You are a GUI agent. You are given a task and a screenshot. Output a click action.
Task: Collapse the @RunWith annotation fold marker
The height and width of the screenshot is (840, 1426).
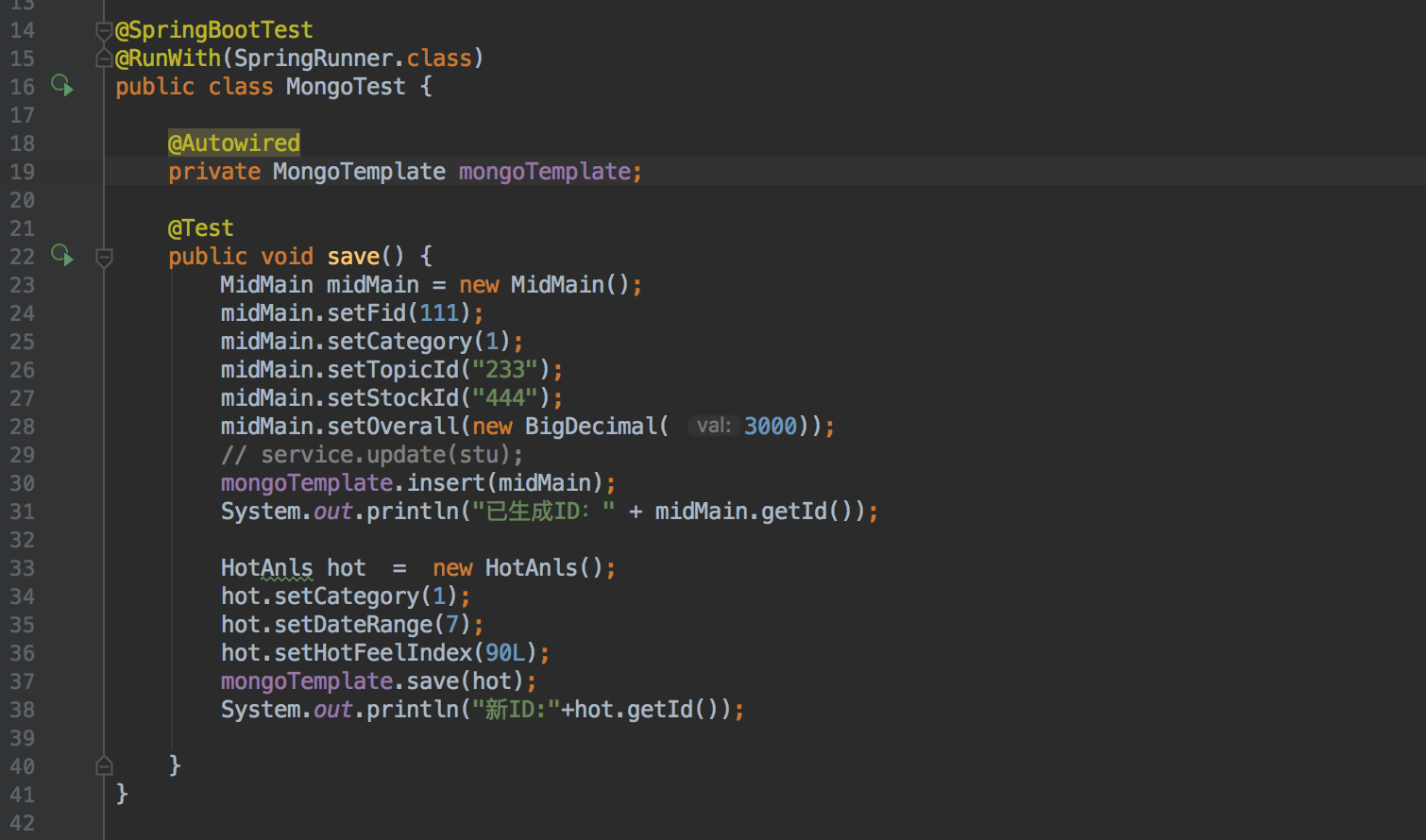[105, 59]
